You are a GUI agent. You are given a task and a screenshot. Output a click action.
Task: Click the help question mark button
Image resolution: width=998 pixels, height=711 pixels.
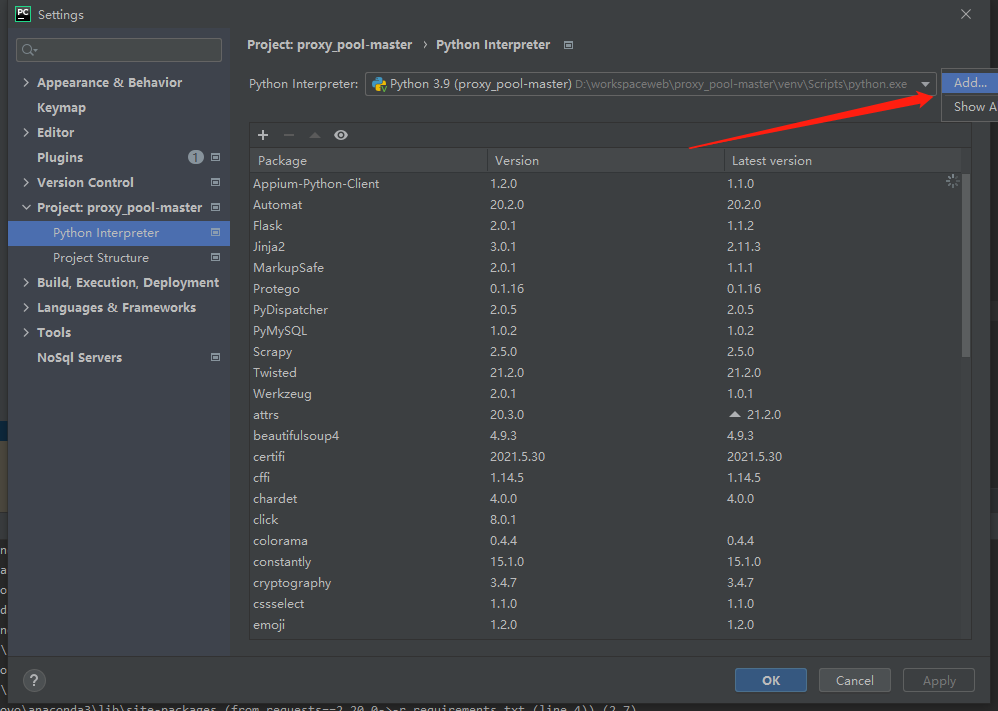pyautogui.click(x=34, y=680)
